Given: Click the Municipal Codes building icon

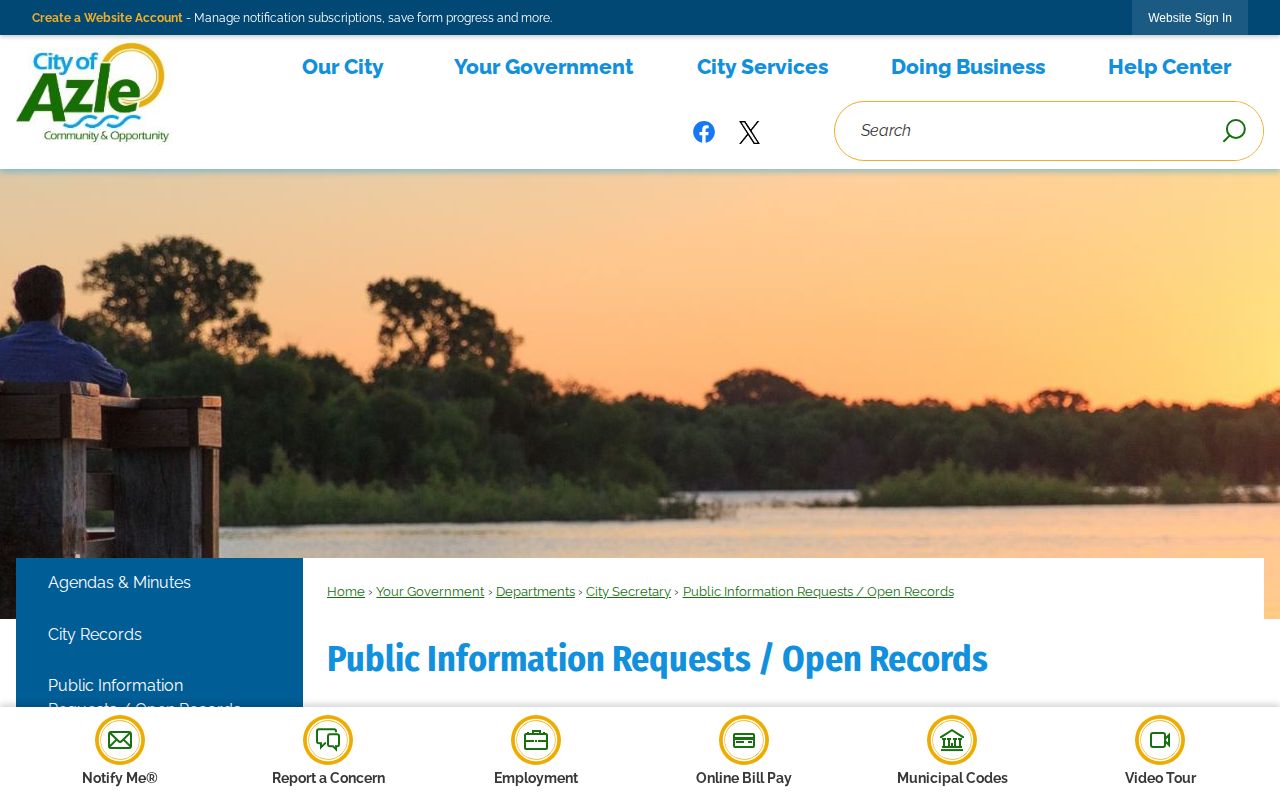Looking at the screenshot, I should pos(952,740).
